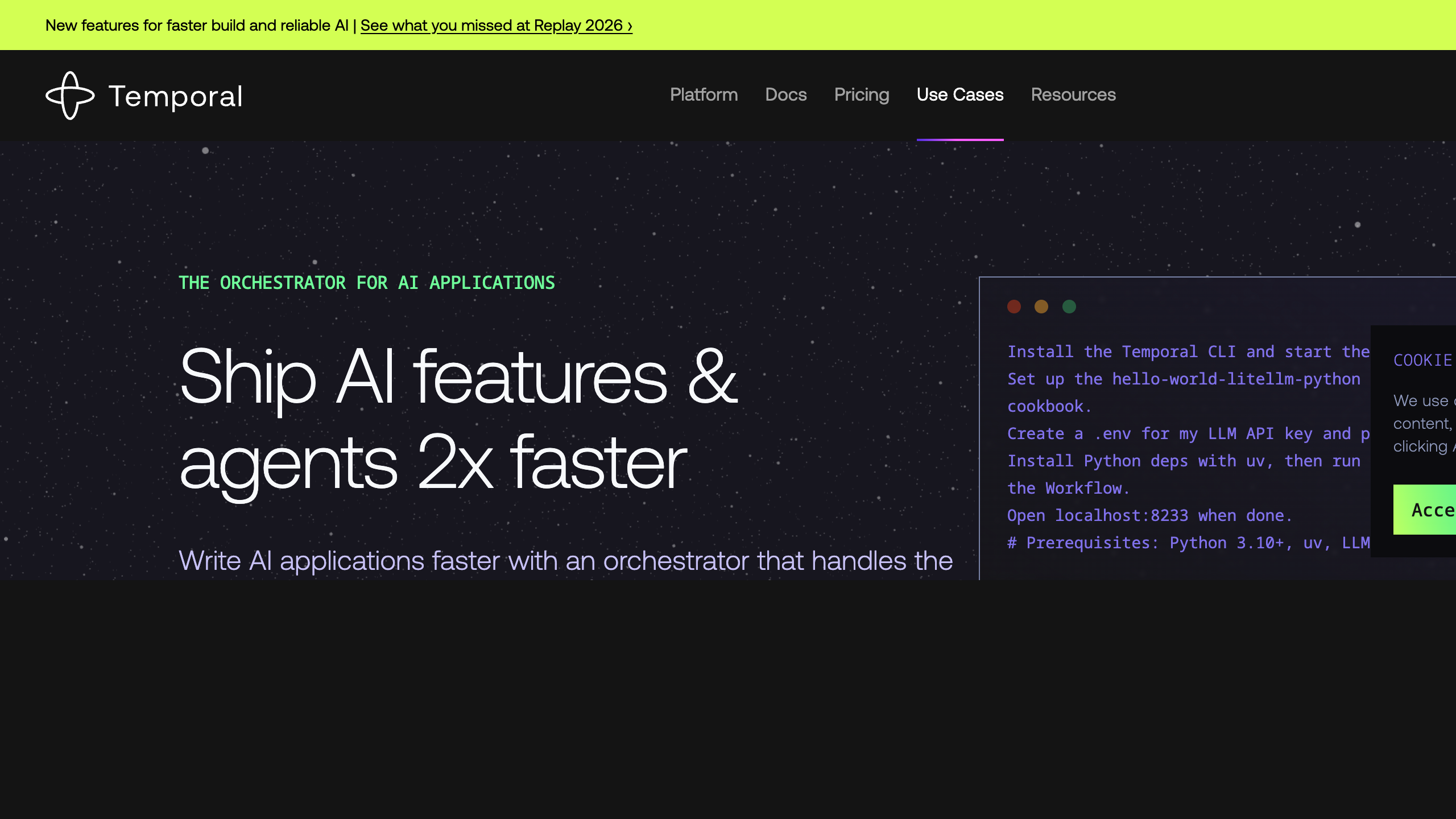Select the Use Cases nav item

[959, 94]
